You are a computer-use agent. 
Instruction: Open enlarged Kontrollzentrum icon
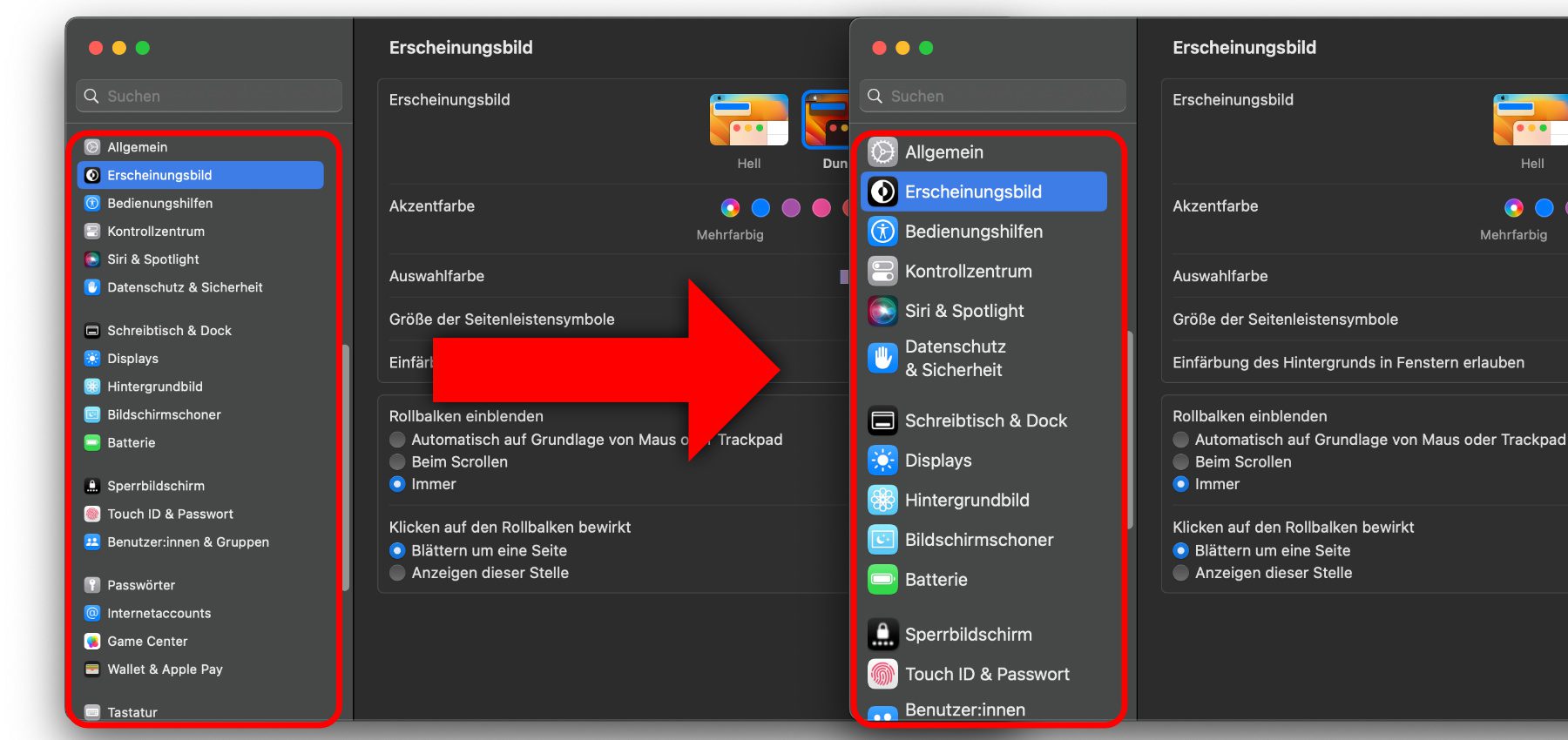coord(882,272)
